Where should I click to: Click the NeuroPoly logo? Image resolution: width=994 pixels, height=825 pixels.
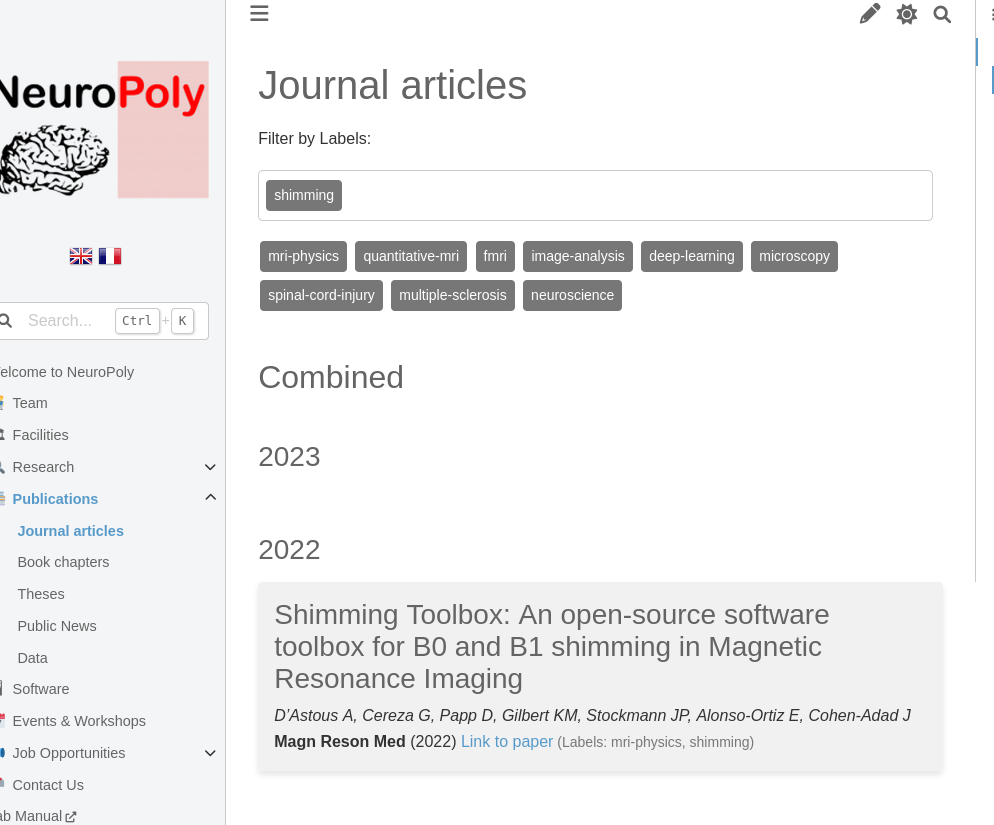(104, 129)
